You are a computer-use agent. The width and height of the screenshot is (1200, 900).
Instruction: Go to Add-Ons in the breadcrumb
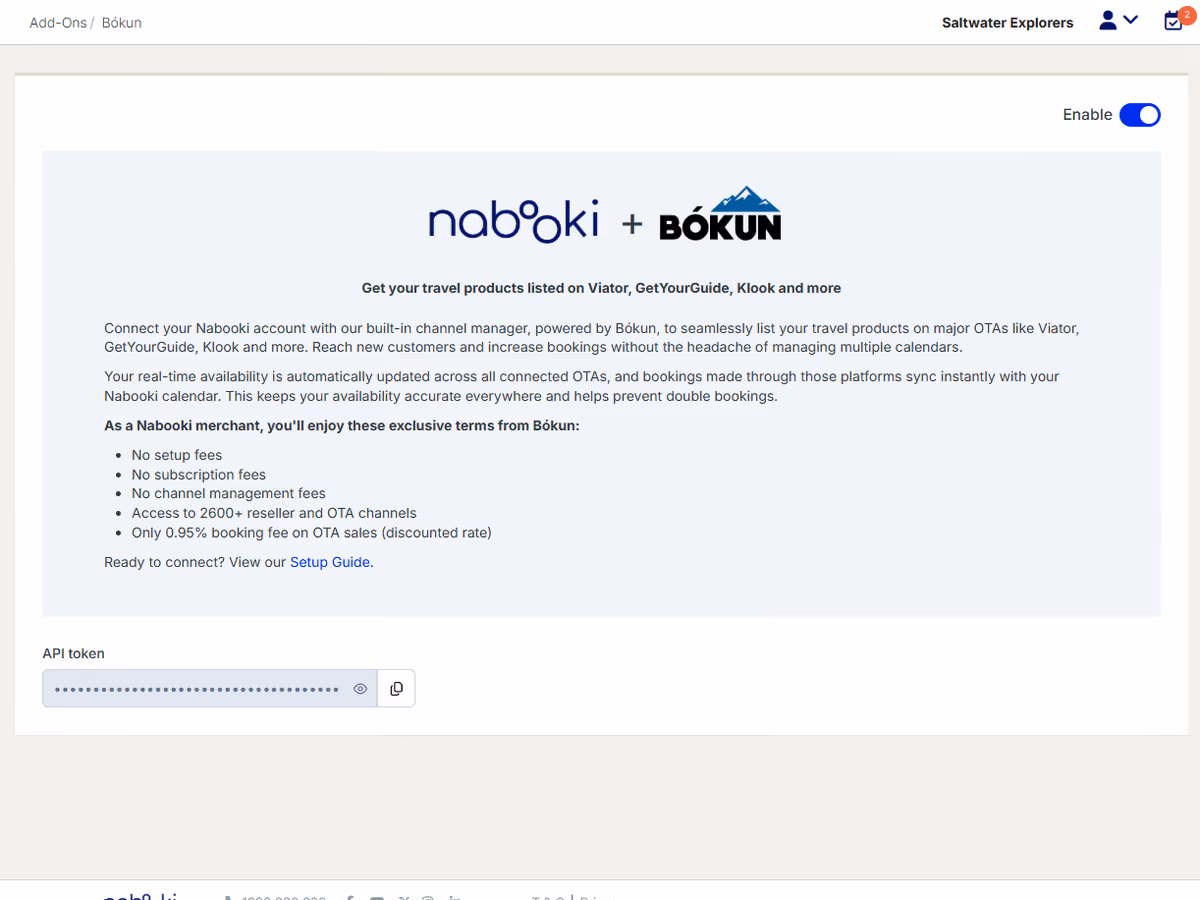(x=58, y=22)
